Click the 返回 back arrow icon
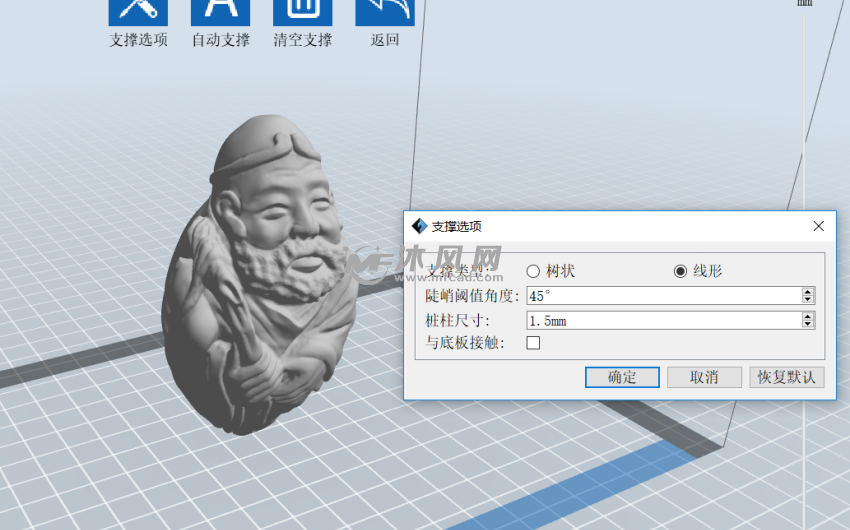 coord(385,12)
